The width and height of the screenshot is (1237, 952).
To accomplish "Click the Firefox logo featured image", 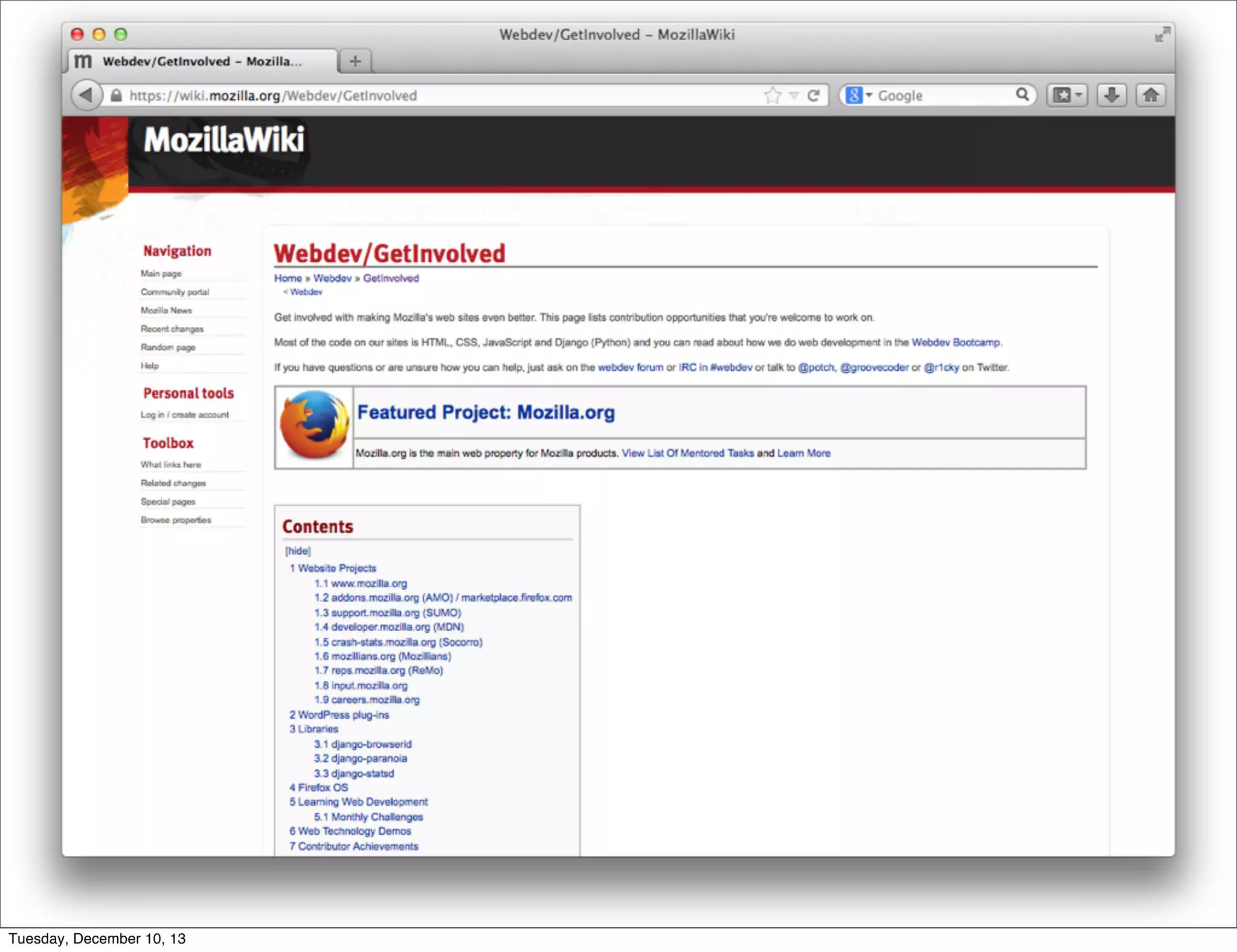I will pyautogui.click(x=314, y=426).
